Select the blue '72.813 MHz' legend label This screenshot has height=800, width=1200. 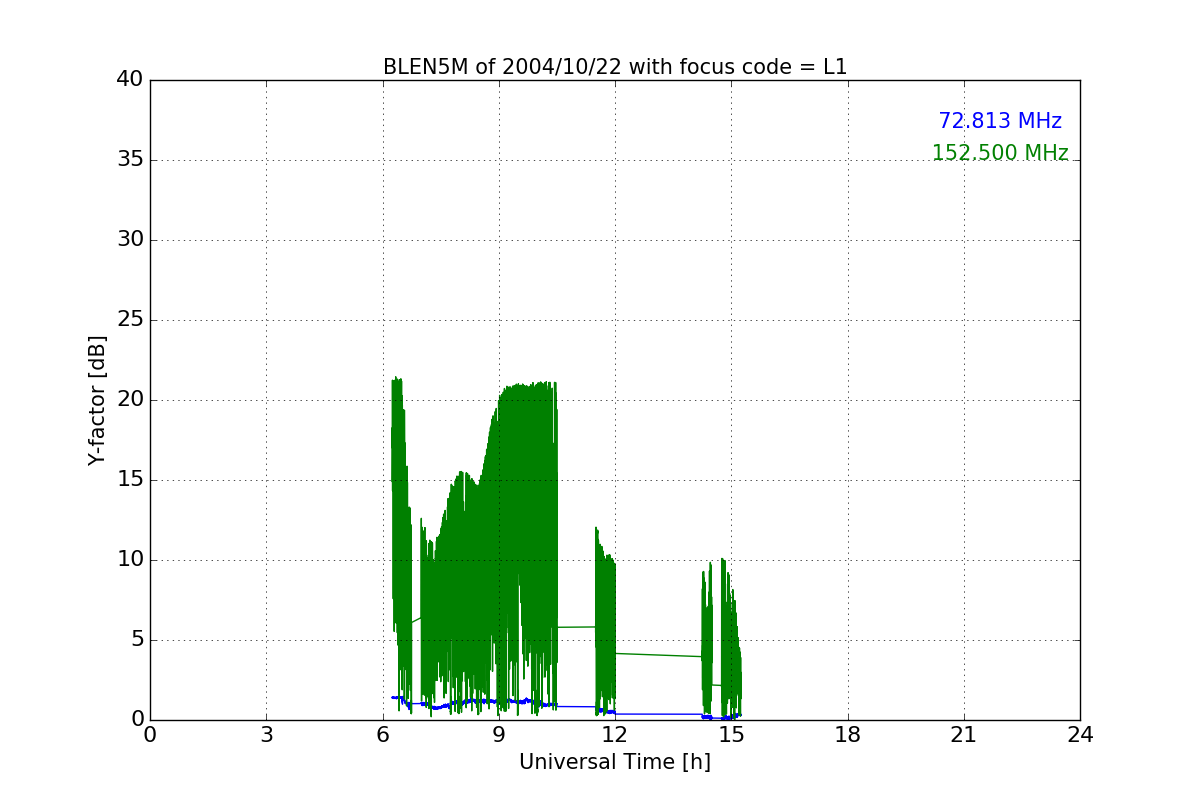[1000, 121]
